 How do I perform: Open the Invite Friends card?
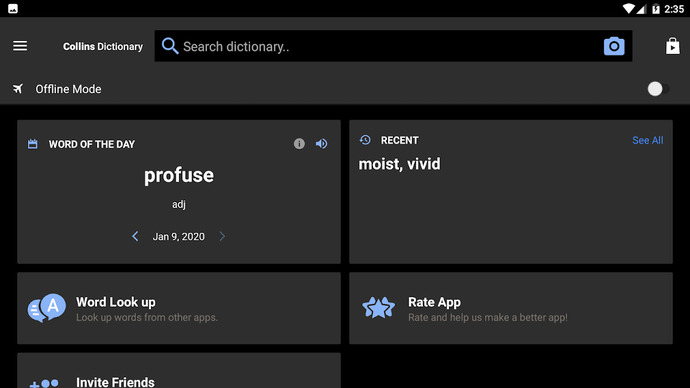click(179, 370)
